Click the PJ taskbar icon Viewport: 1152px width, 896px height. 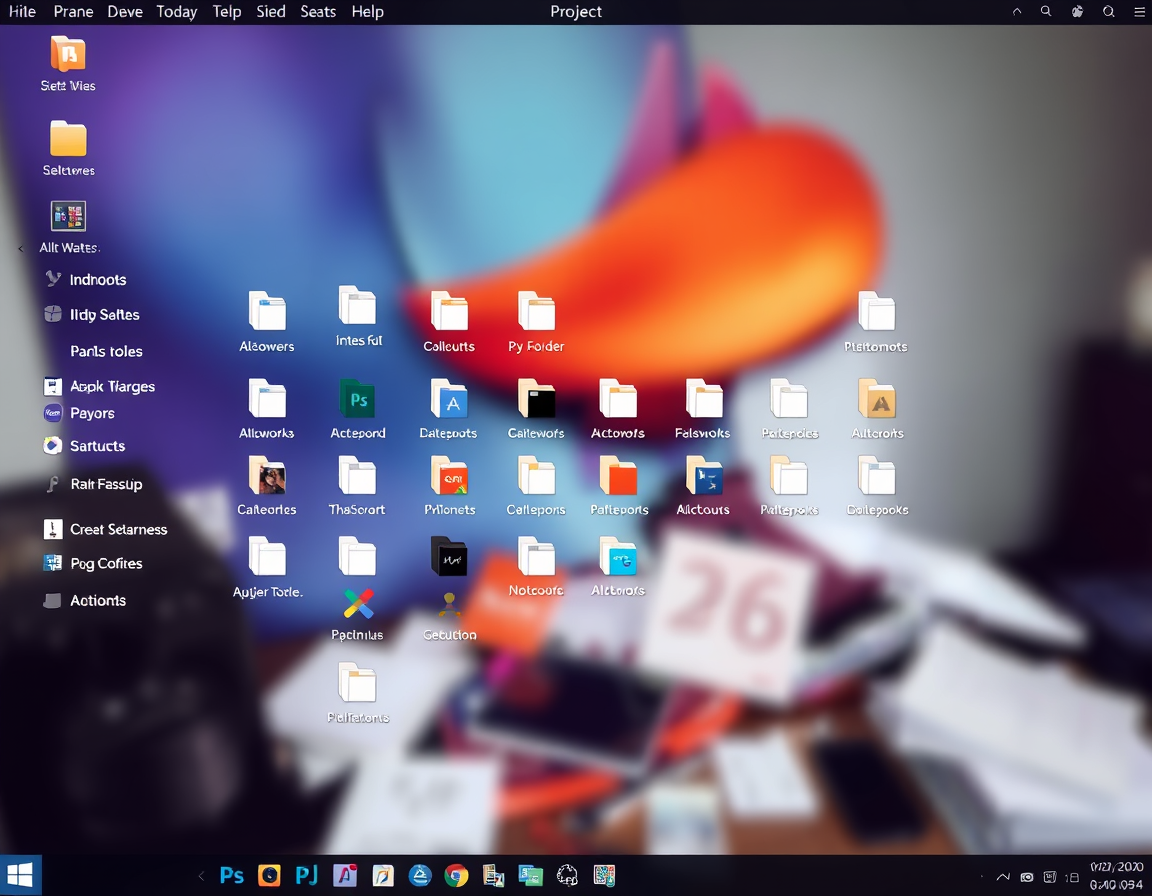tap(306, 875)
